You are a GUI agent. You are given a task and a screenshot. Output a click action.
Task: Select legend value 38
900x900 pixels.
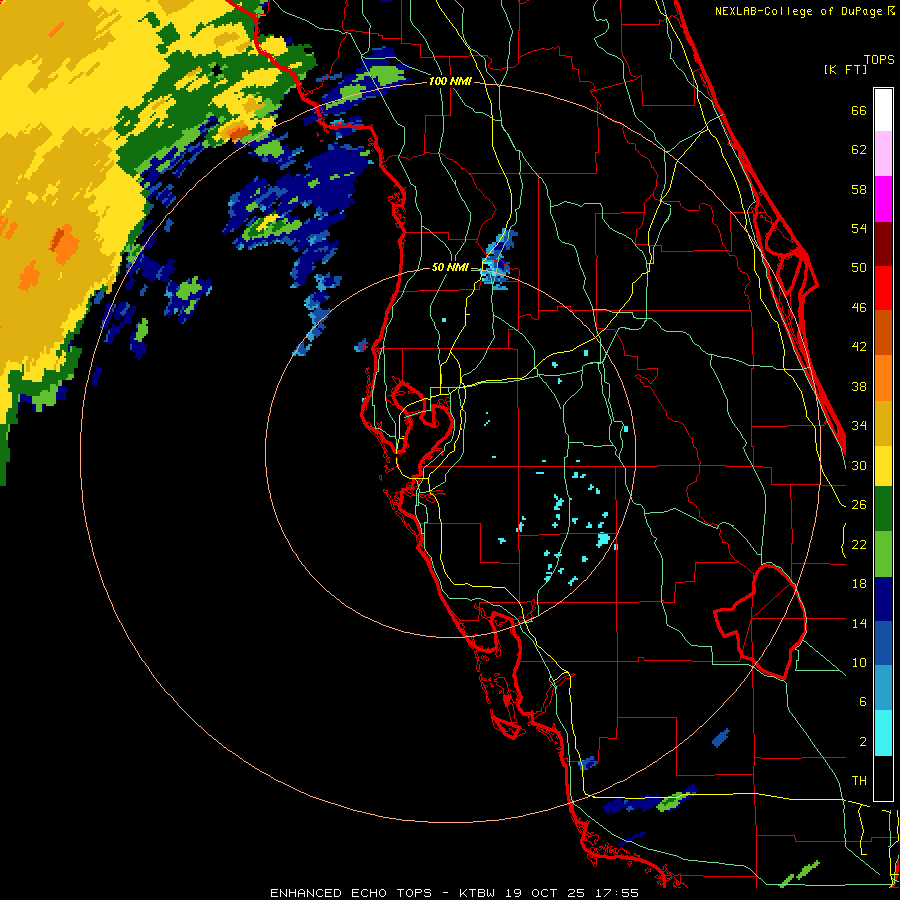click(859, 386)
